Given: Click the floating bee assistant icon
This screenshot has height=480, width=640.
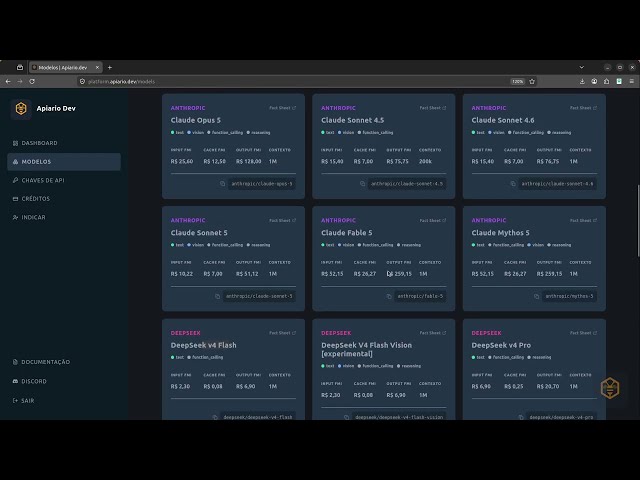Looking at the screenshot, I should tap(610, 388).
